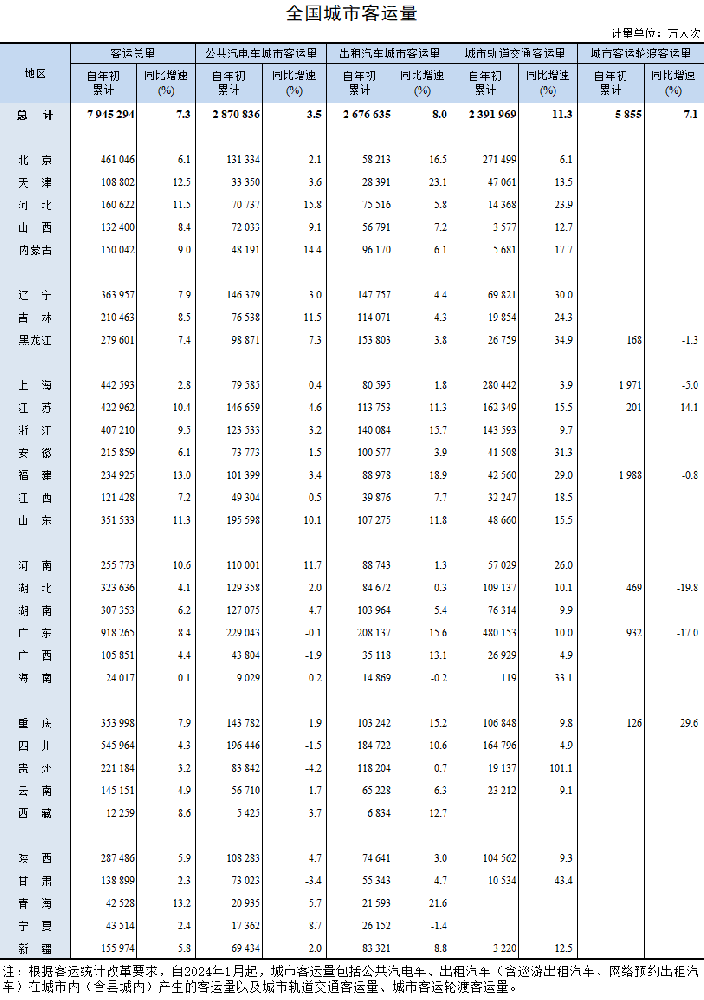Click the 湖南 row label
Screen dimensions: 704x1000
pos(35,611)
